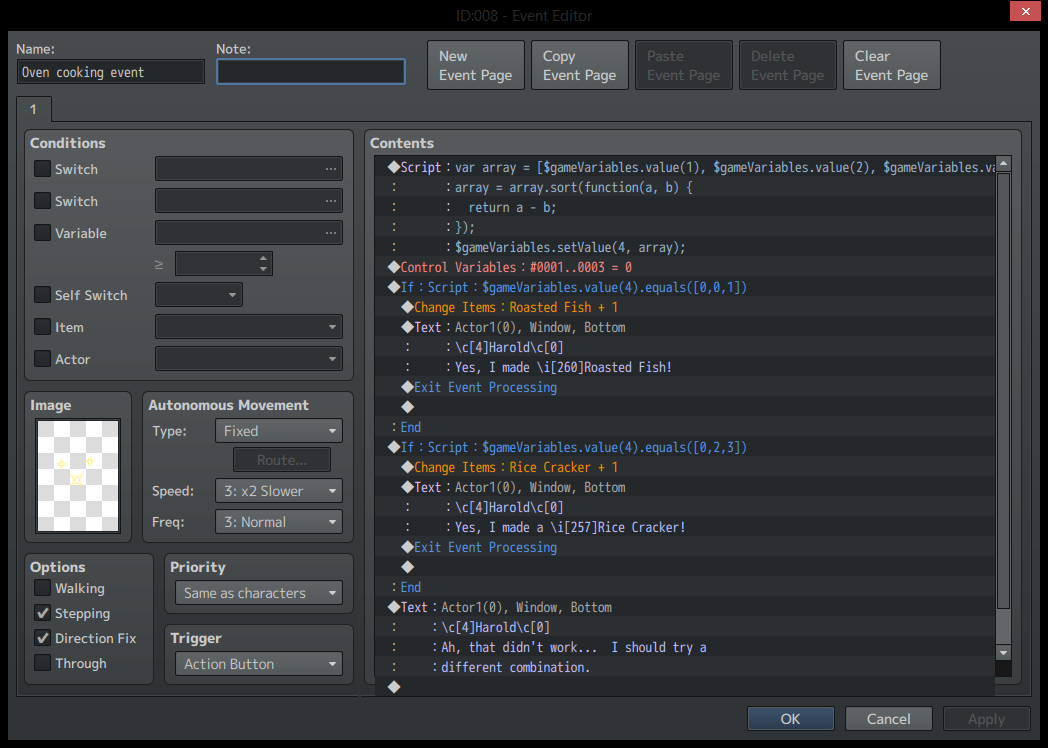Image resolution: width=1048 pixels, height=748 pixels.
Task: Select the last empty command diamond line
Action: tap(685, 687)
